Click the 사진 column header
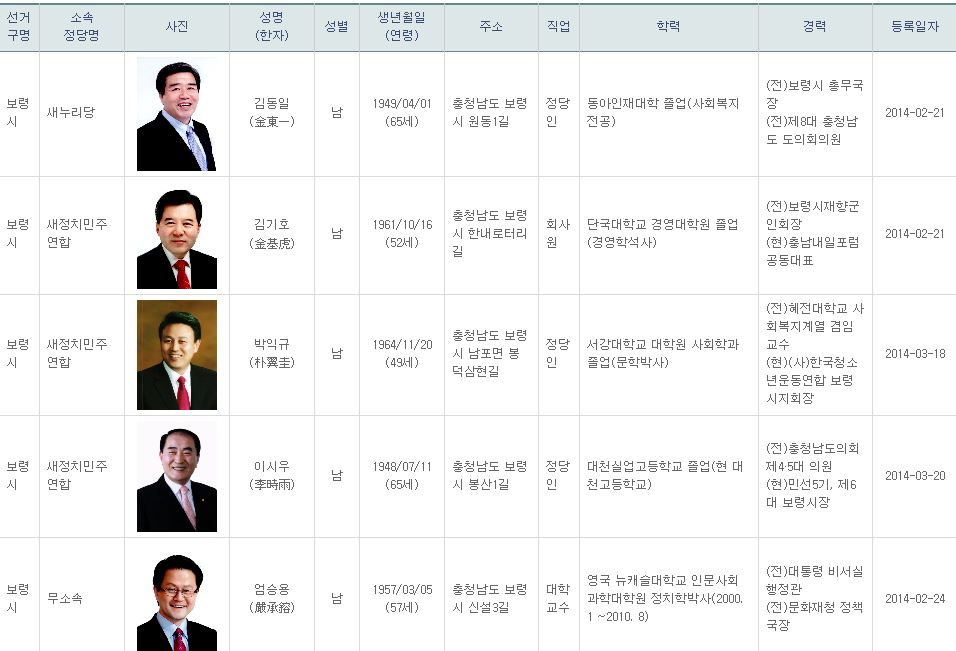 tap(177, 26)
